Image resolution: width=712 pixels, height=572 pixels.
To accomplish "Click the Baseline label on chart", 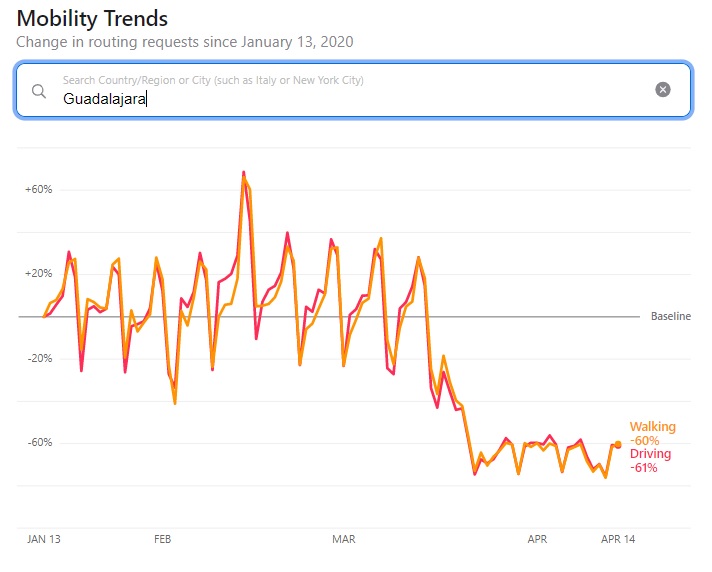I will click(670, 317).
